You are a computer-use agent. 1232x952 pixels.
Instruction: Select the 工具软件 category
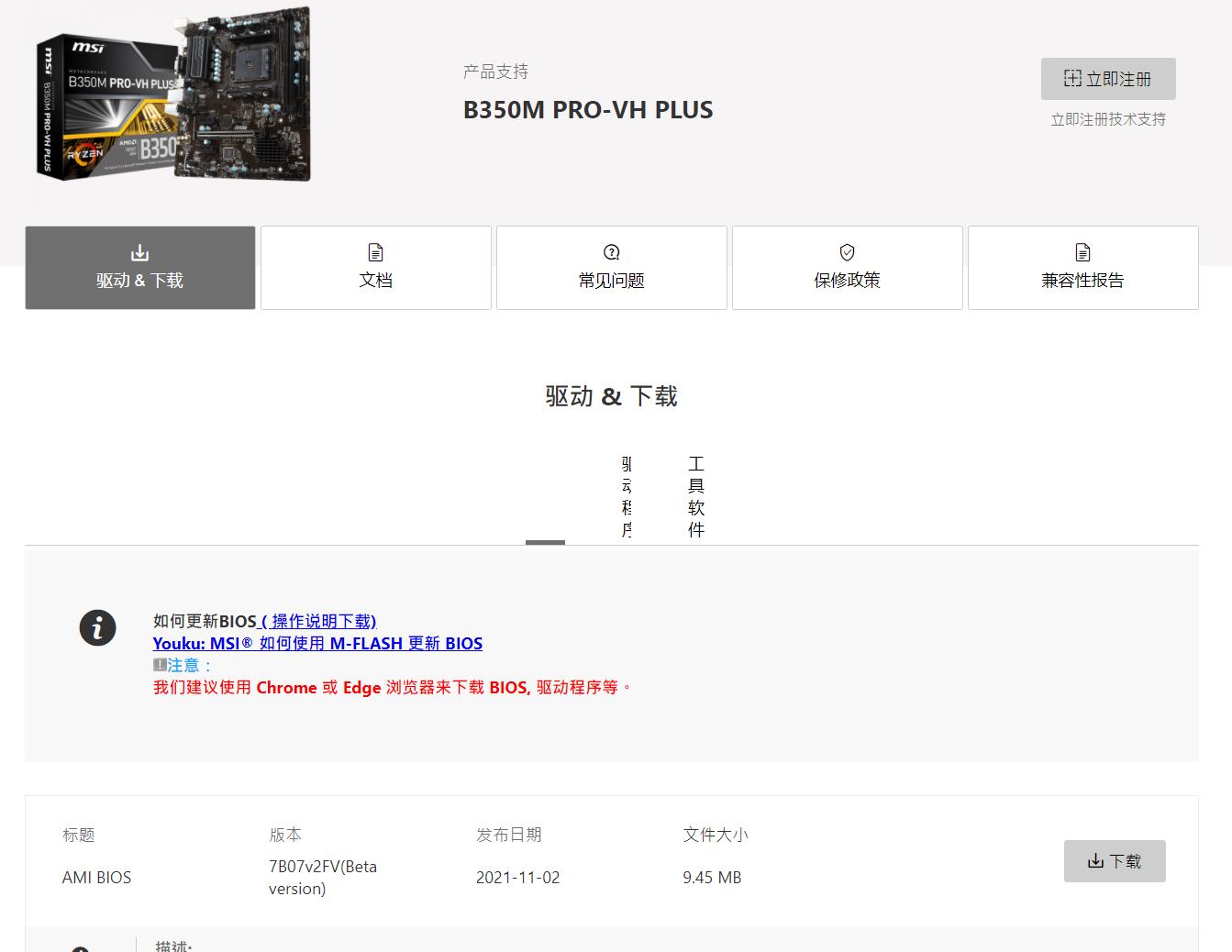695,495
